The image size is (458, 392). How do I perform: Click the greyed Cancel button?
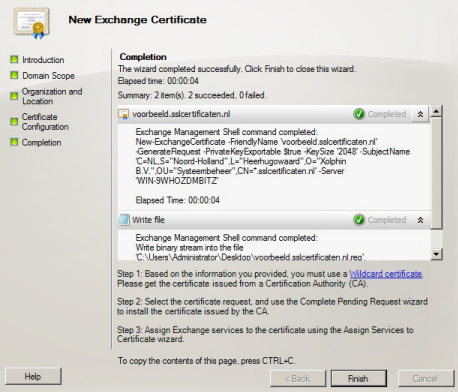point(426,379)
